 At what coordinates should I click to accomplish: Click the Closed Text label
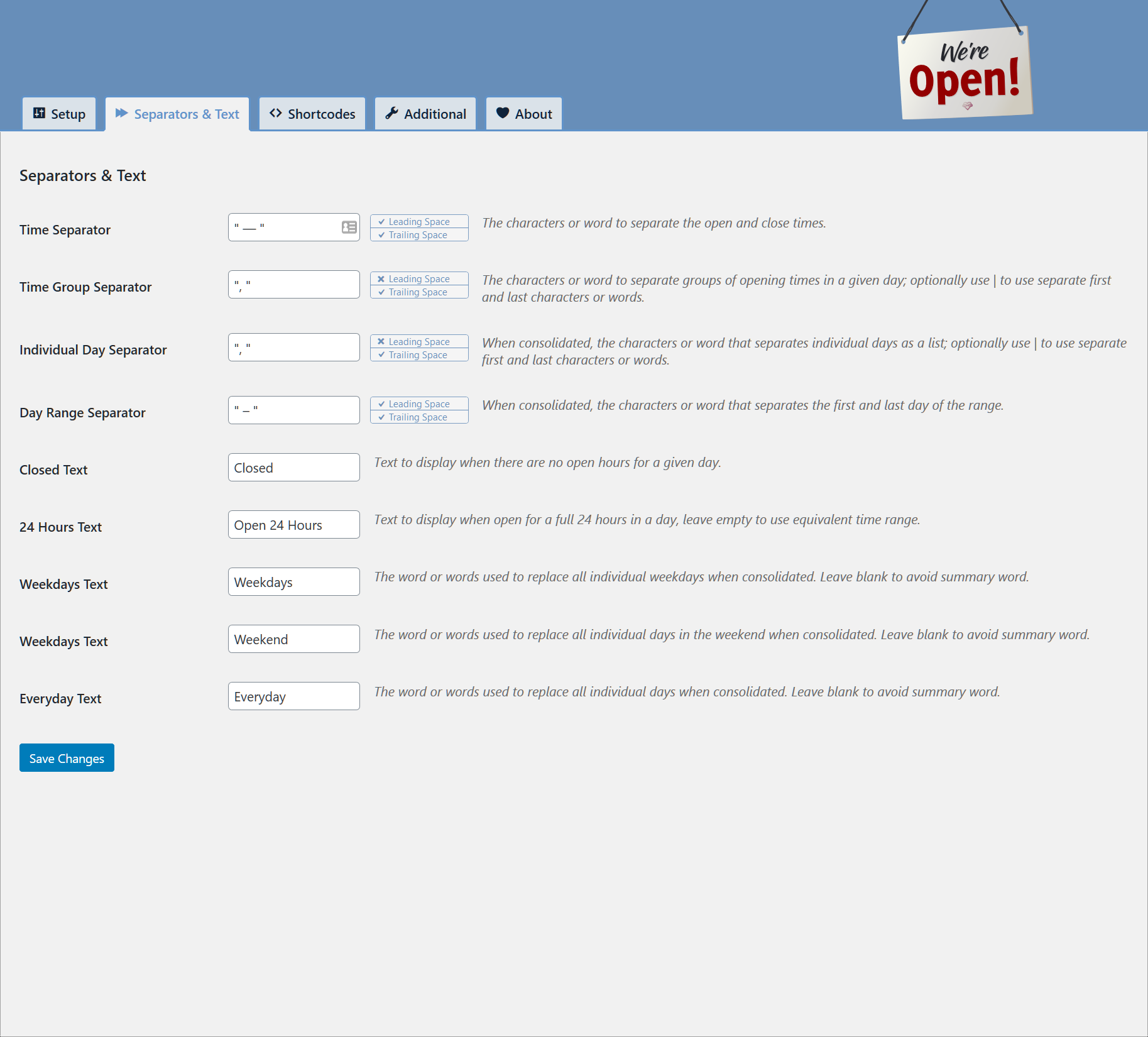point(53,469)
